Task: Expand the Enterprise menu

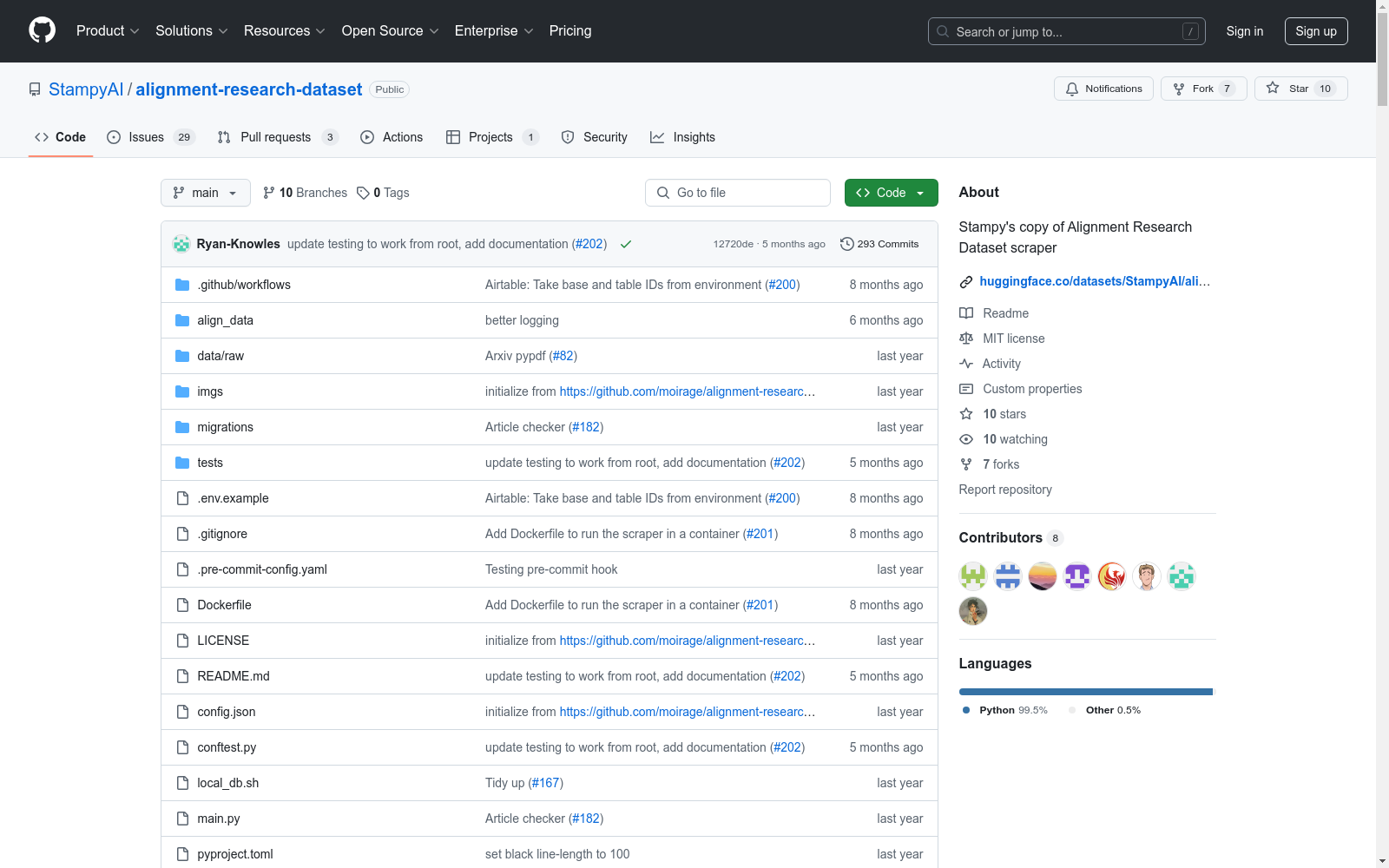Action: tap(494, 31)
